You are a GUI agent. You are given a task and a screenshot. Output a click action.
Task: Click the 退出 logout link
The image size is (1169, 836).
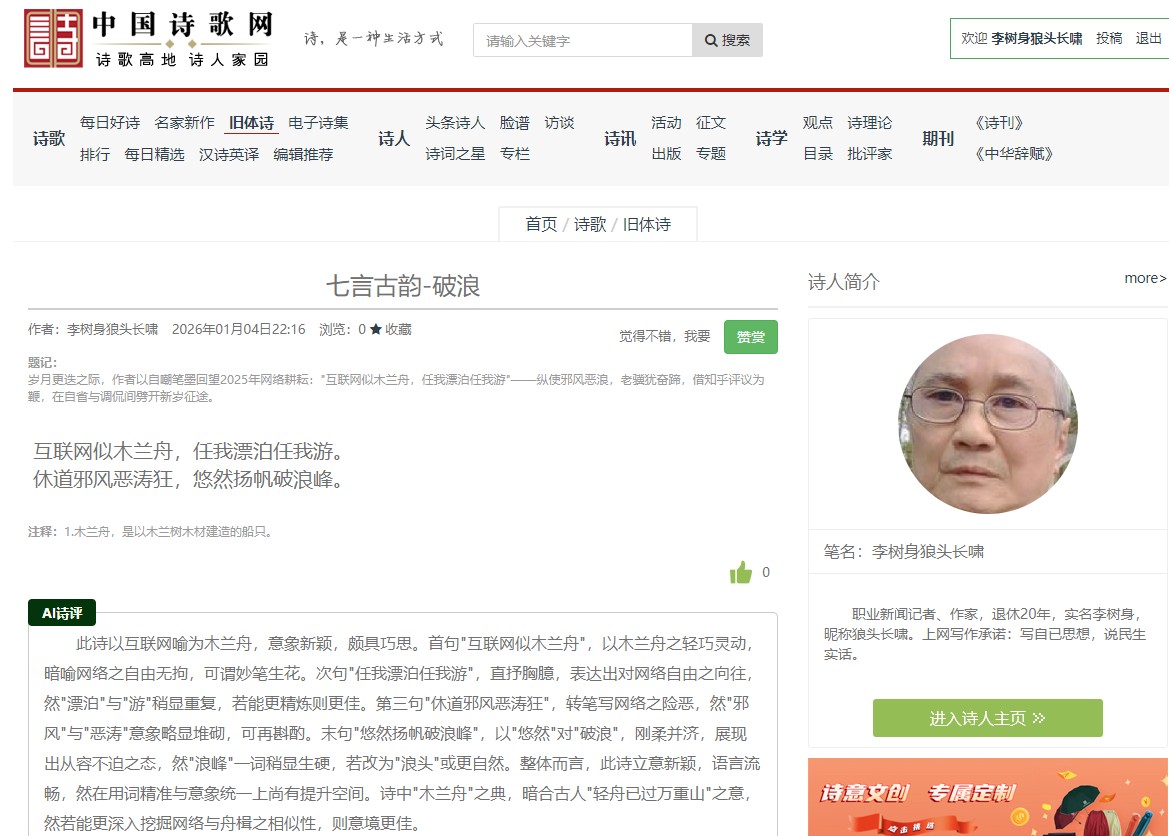click(1148, 39)
